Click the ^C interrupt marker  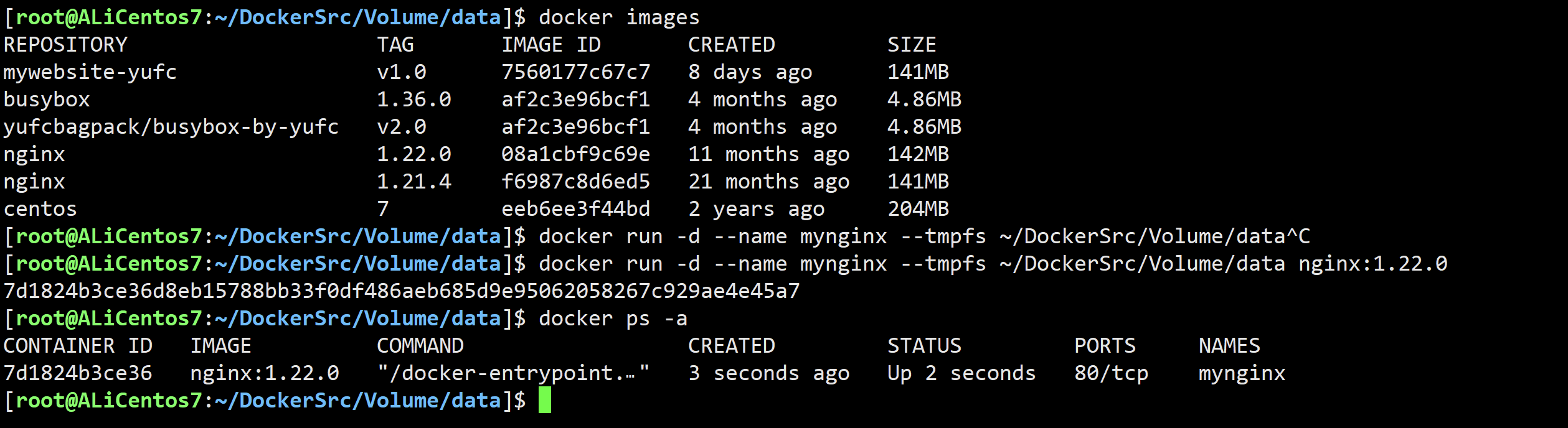(x=1298, y=236)
